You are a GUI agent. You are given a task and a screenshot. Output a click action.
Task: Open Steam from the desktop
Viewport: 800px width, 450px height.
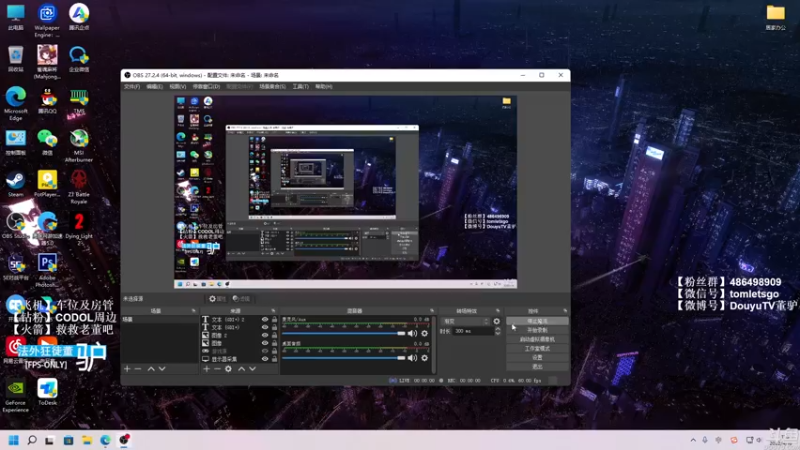15,184
